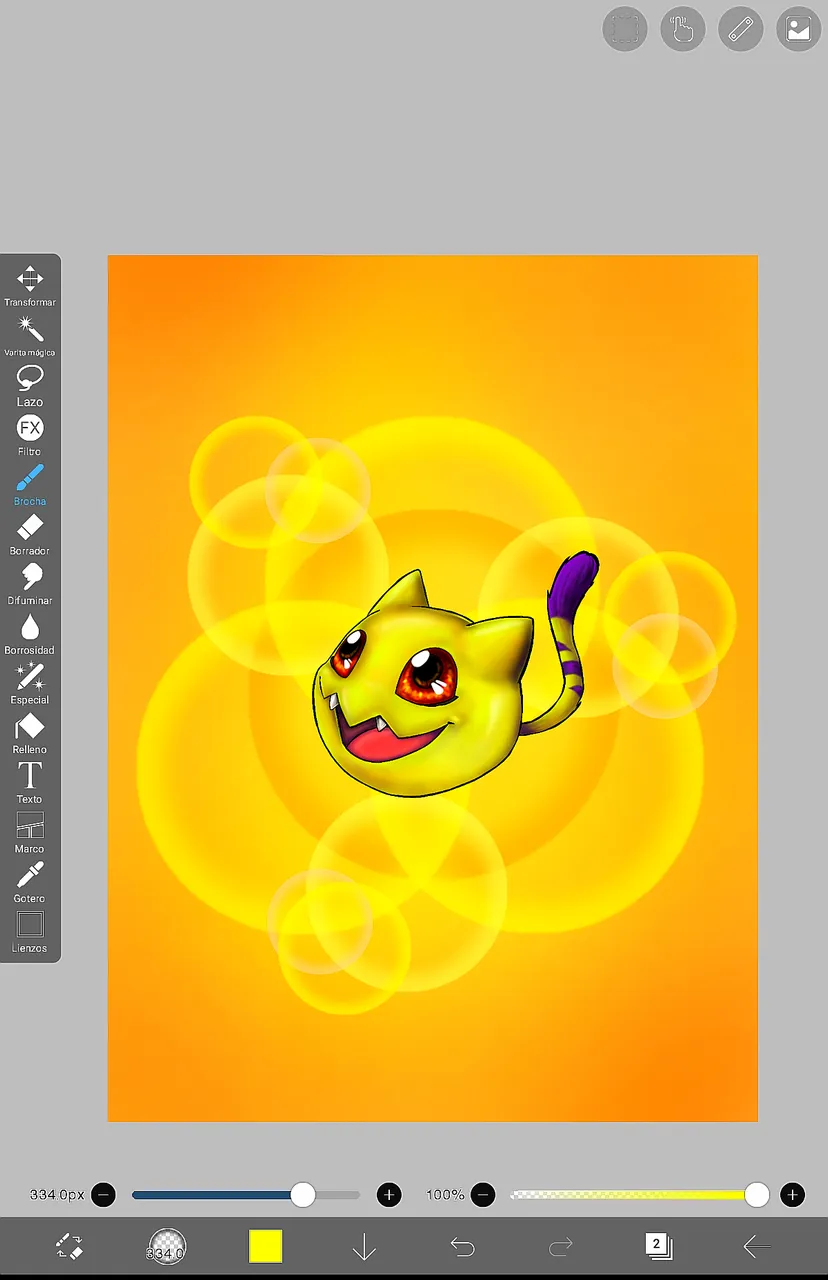Pick the Difuminar smudge tool
The height and width of the screenshot is (1280, 828).
tap(30, 584)
